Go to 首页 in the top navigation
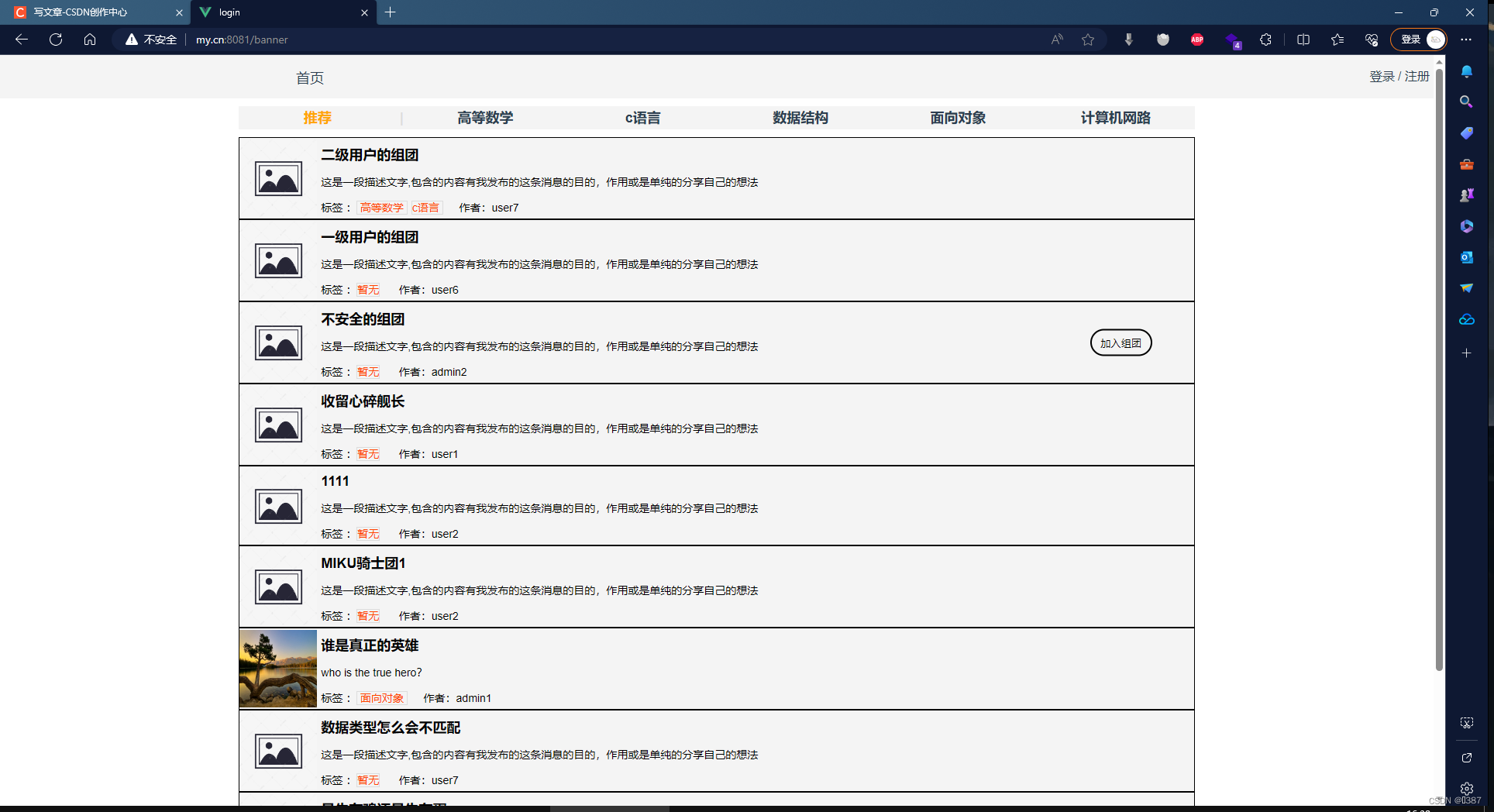1494x812 pixels. pyautogui.click(x=310, y=78)
